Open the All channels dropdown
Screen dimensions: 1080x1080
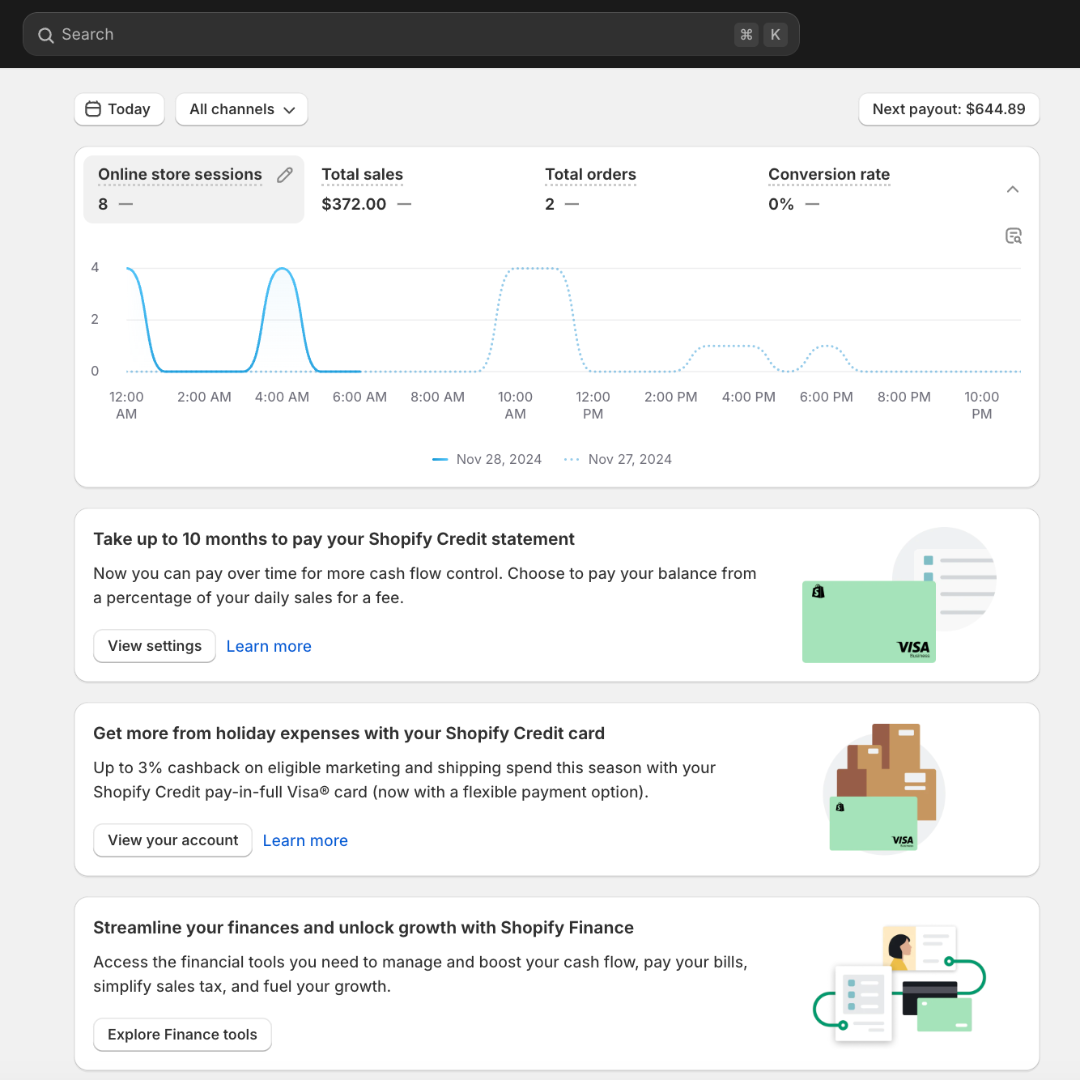tap(242, 109)
